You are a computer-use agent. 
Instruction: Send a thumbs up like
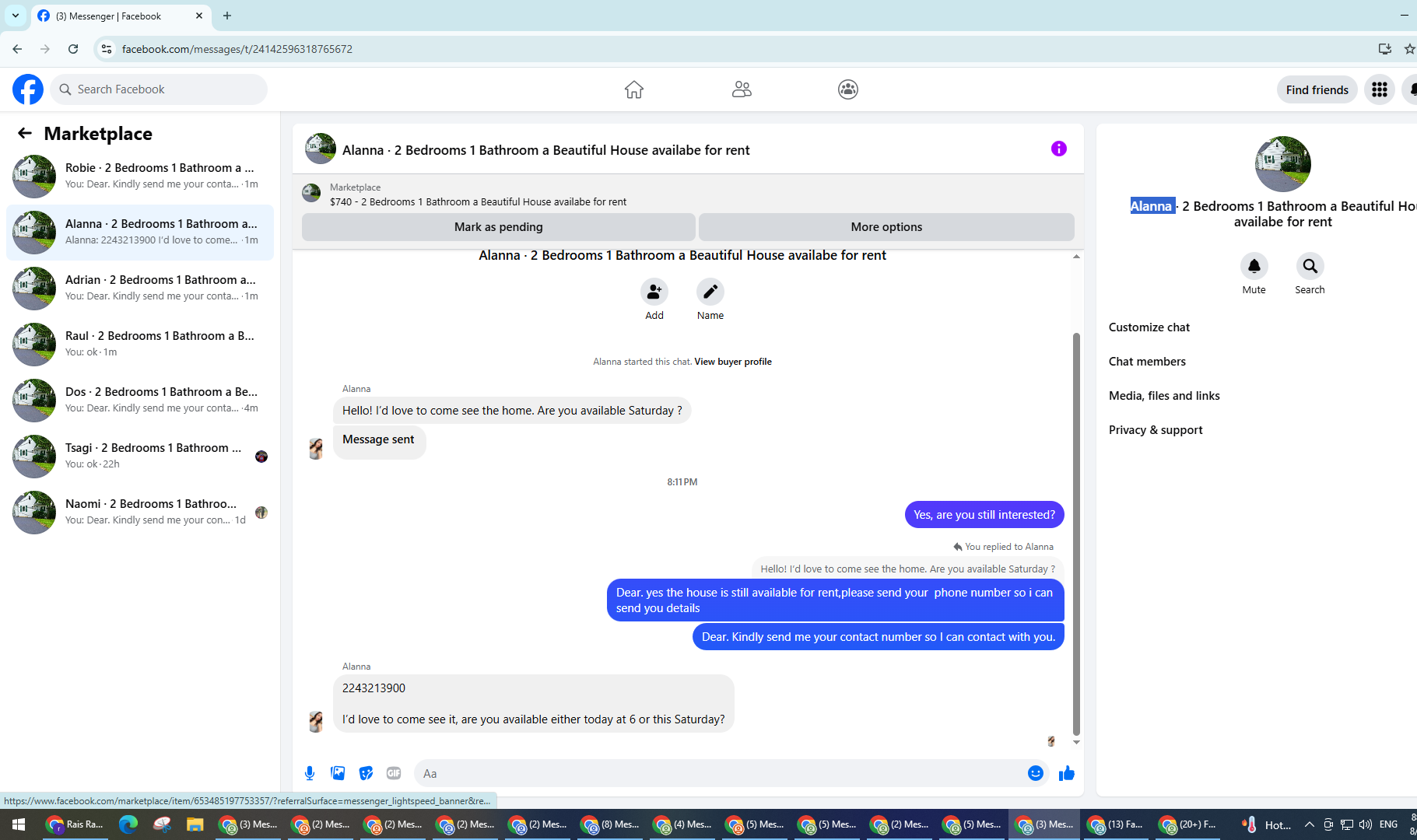click(1067, 773)
